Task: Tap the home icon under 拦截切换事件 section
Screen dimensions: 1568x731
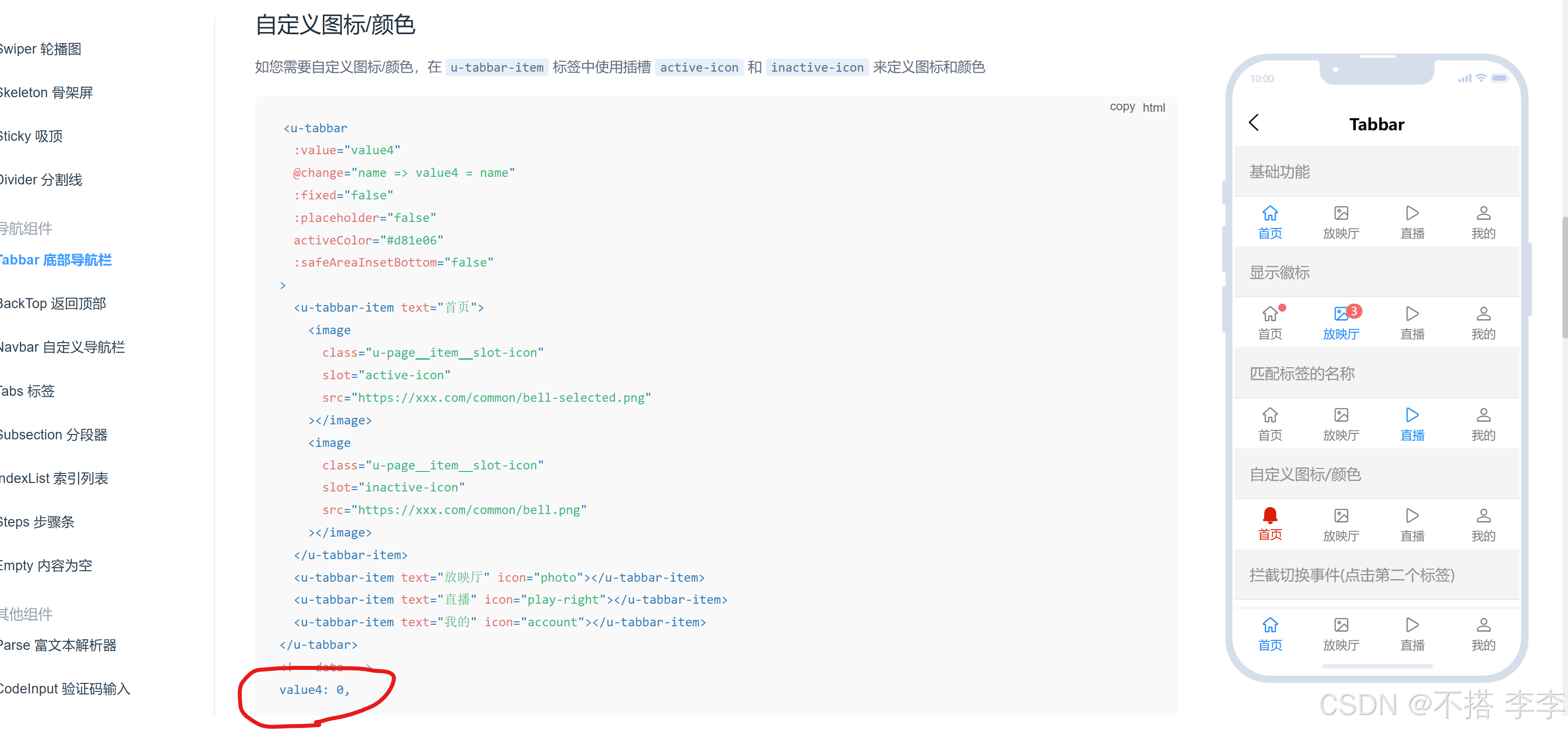Action: 1270,625
